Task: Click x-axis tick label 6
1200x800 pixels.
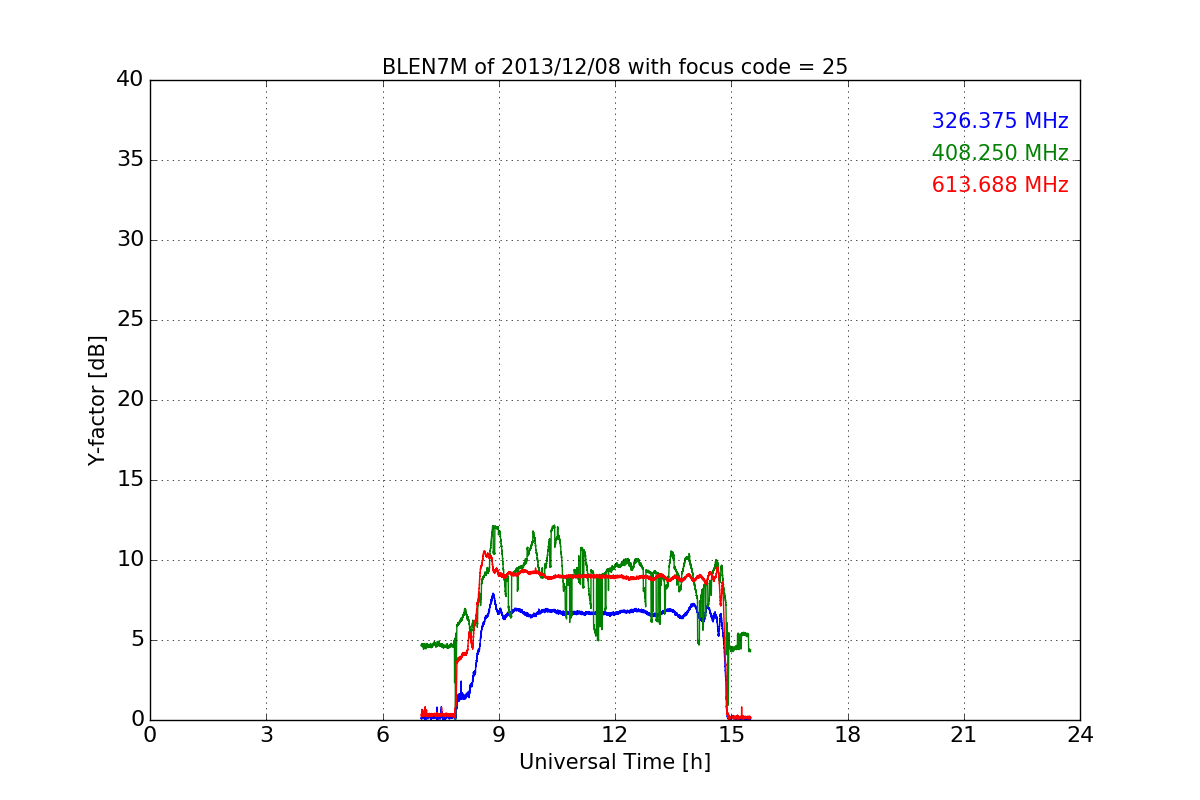Action: [x=383, y=735]
